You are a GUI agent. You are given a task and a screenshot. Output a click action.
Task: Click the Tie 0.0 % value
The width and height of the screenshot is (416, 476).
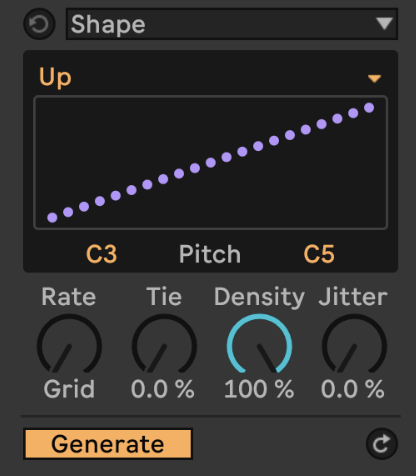163,389
